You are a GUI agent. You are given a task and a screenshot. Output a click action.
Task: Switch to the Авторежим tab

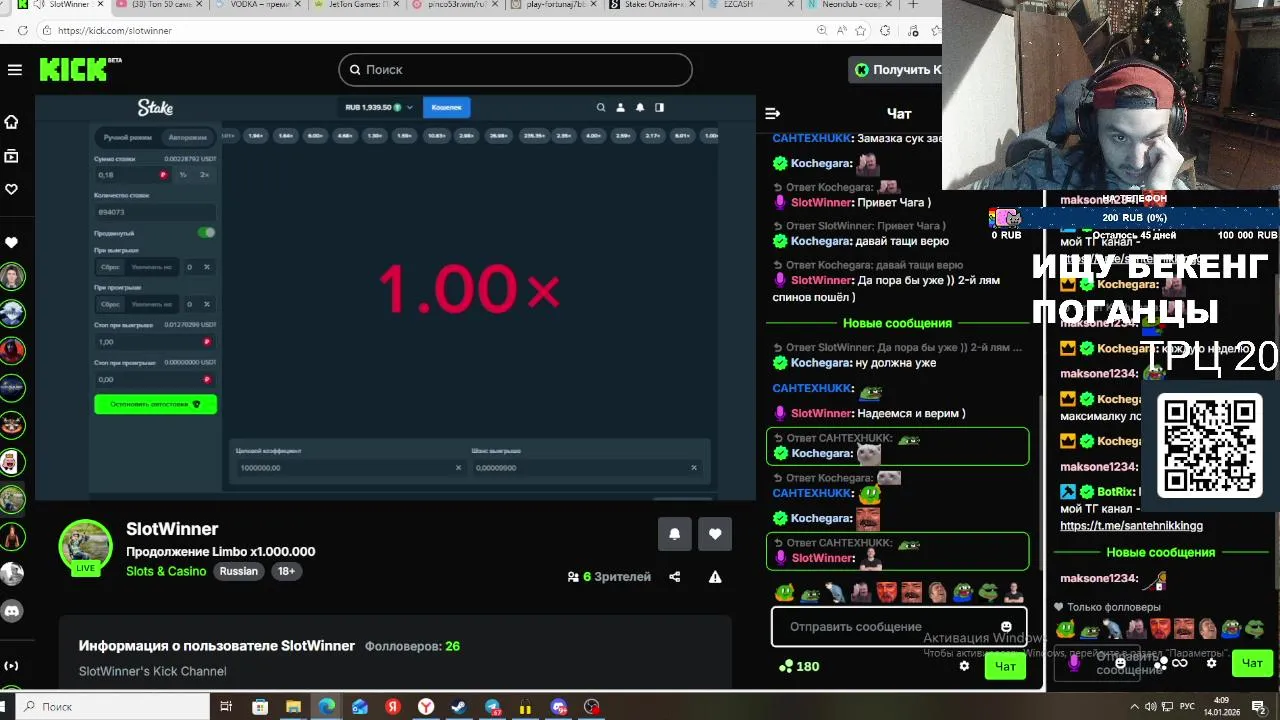click(x=187, y=137)
